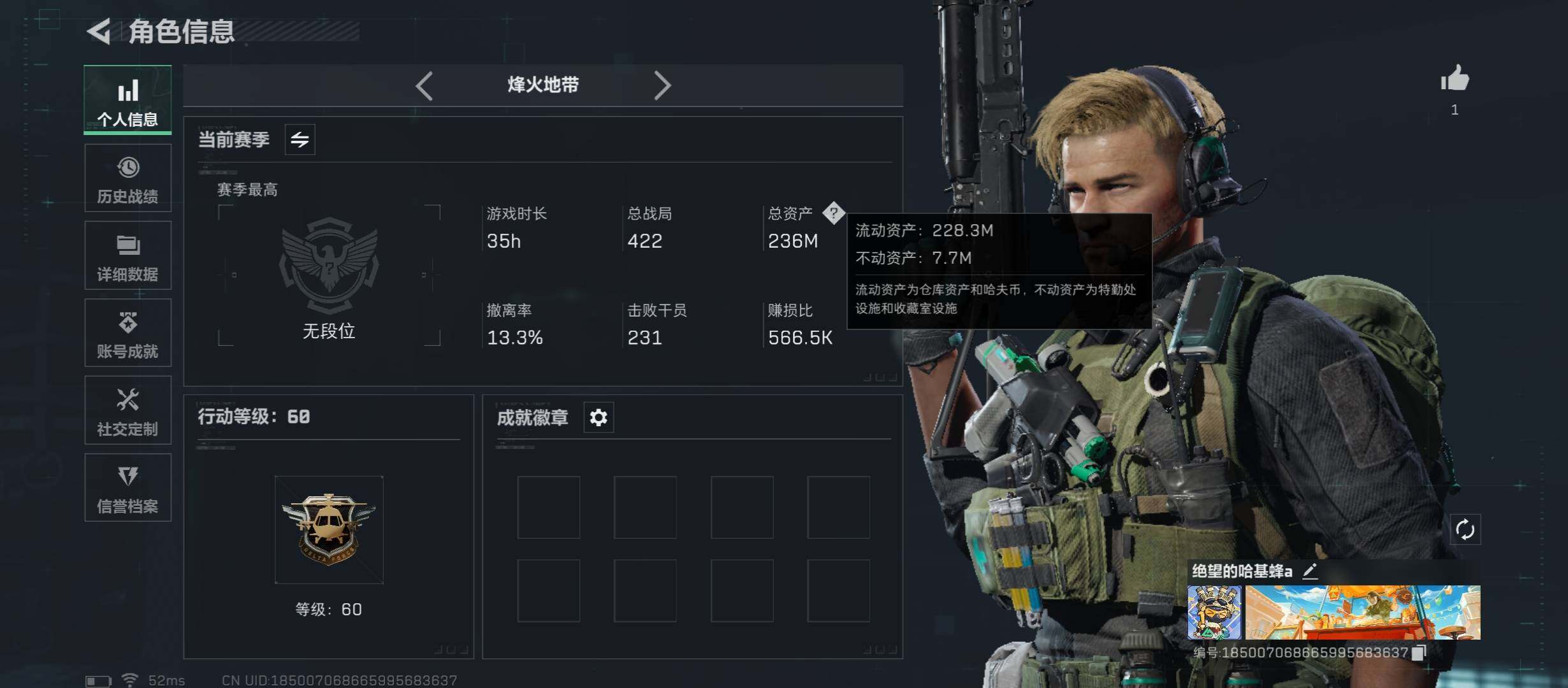Select the 账号成就 achievements icon
The image size is (1568, 688).
127,322
